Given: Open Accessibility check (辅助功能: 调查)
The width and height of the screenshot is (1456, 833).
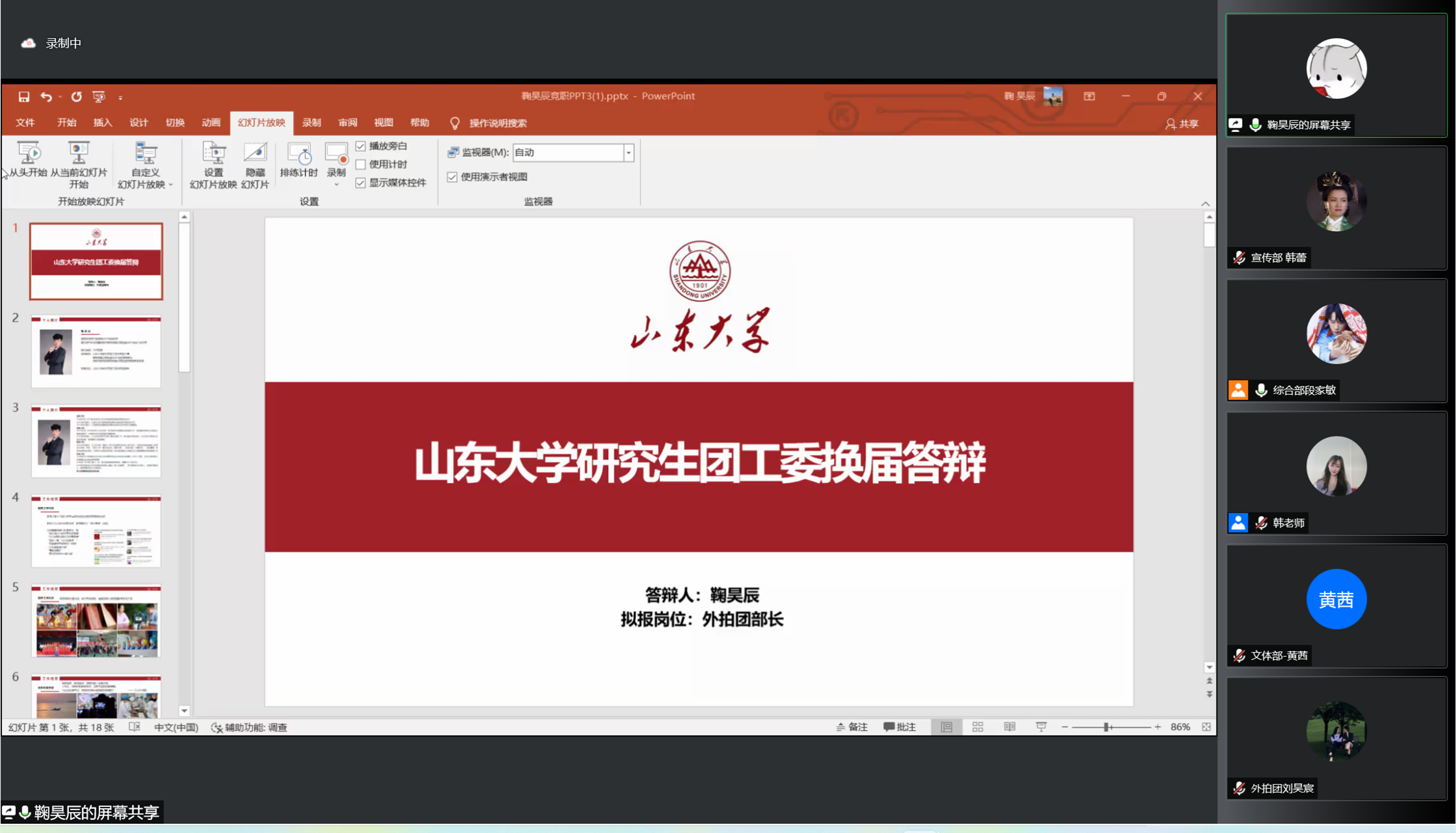Looking at the screenshot, I should (x=250, y=727).
